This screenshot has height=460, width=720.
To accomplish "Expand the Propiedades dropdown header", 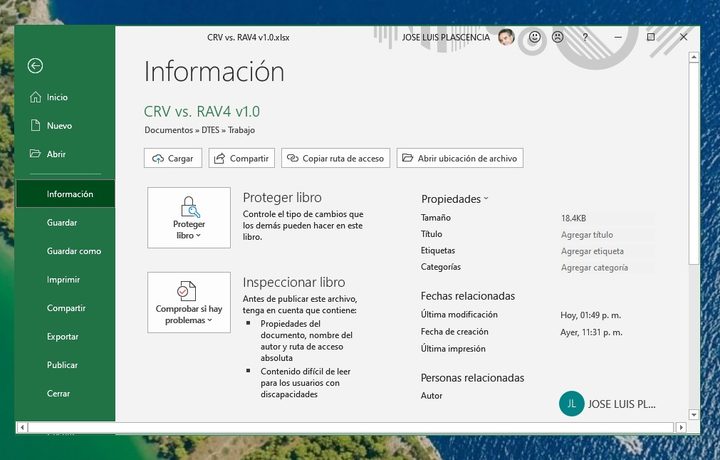I will [455, 199].
